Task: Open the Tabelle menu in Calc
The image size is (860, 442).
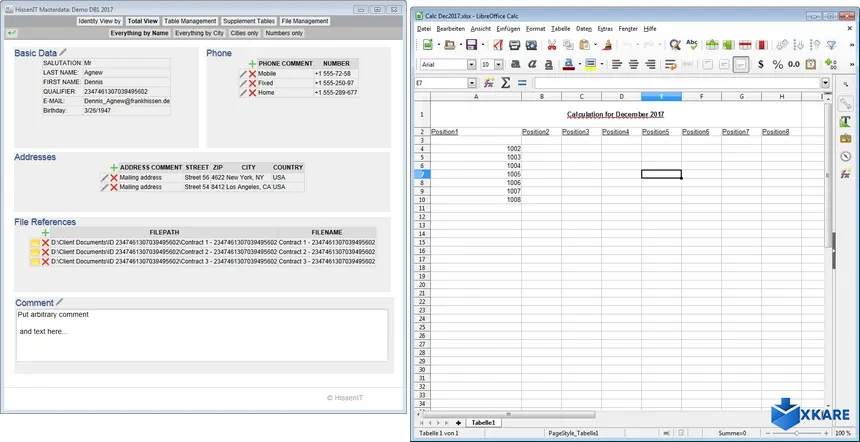Action: point(561,29)
